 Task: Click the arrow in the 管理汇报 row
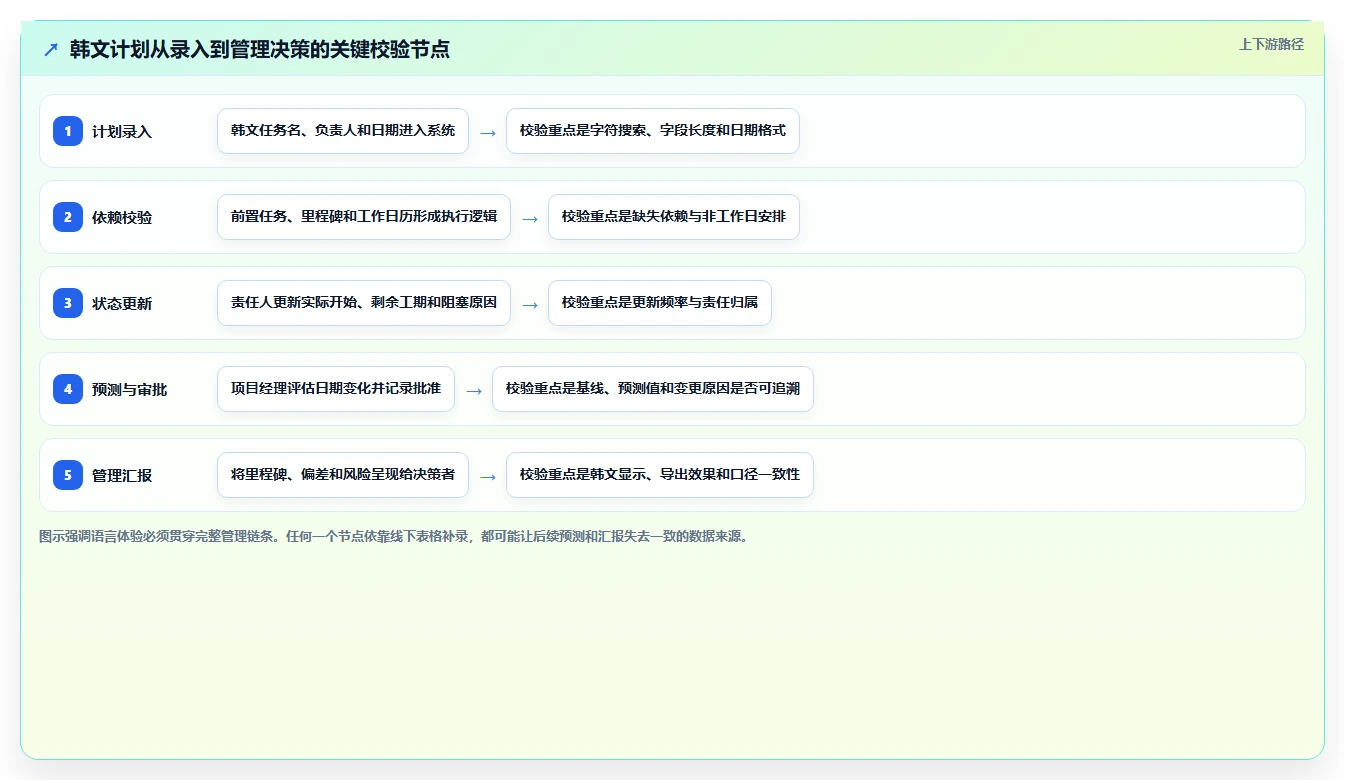point(488,476)
